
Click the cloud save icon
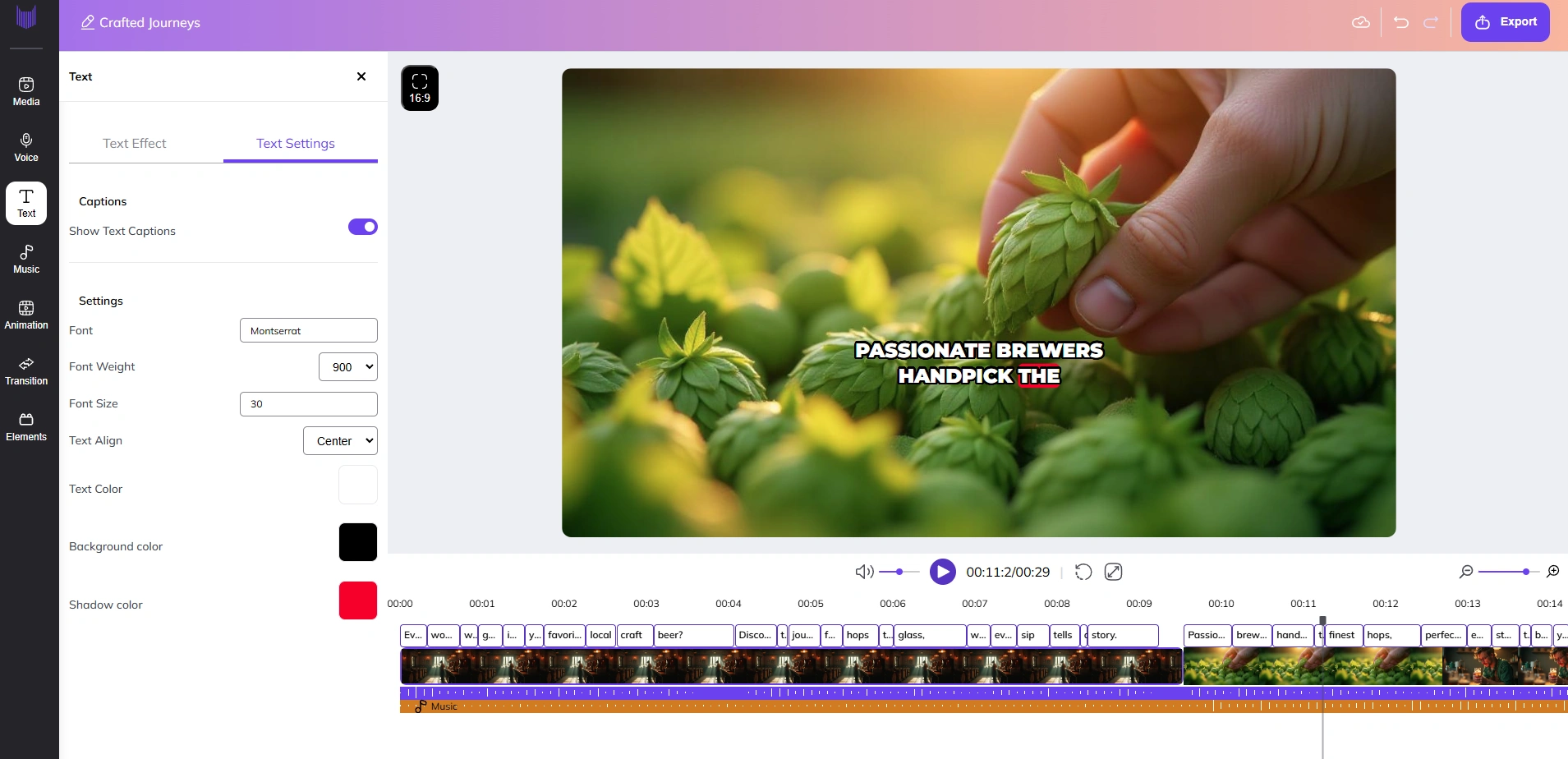[1361, 22]
